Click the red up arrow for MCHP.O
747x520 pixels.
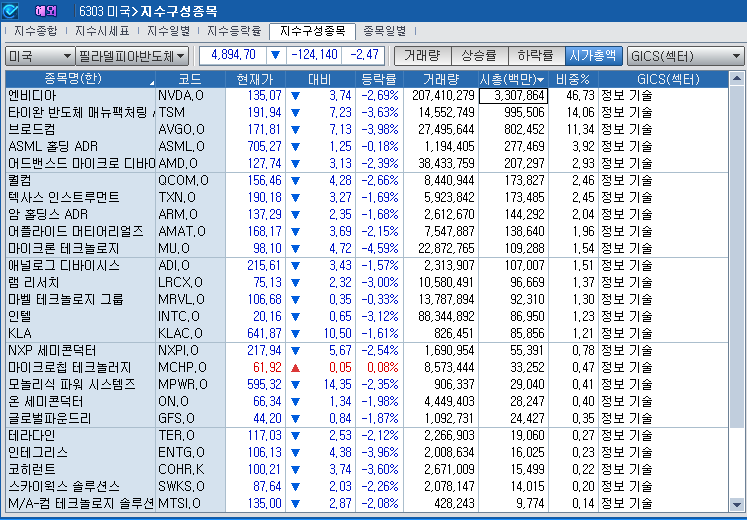[x=295, y=368]
